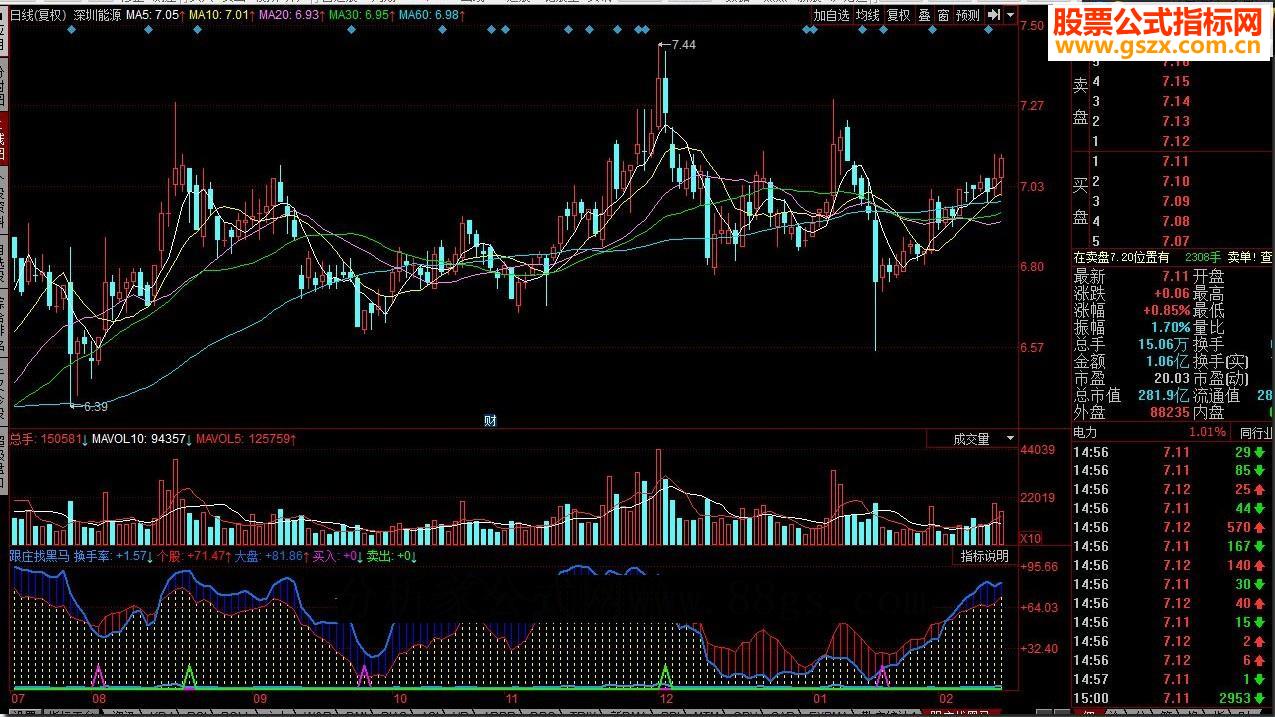Open the 同行业 peers tab
The width and height of the screenshot is (1275, 717).
coord(1256,433)
